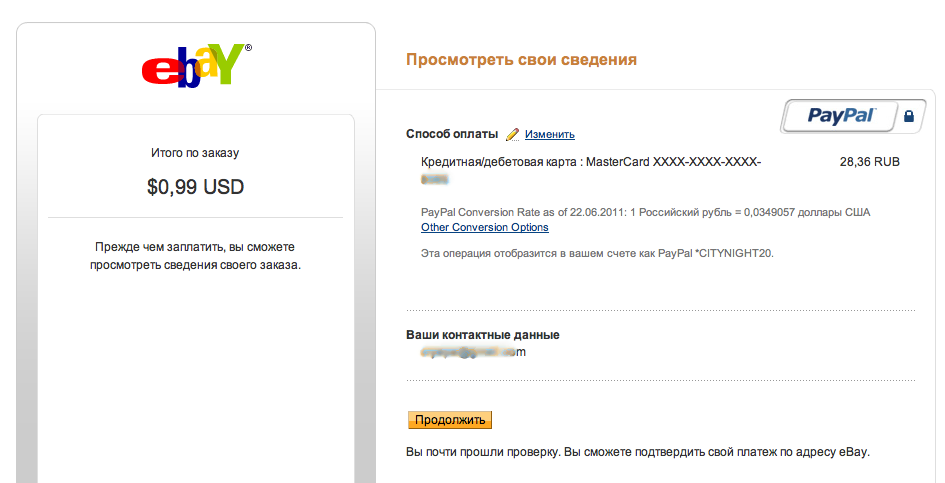Click the Прежде чем заплатить notice text
Image resolution: width=945 pixels, height=483 pixels.
tap(195, 255)
